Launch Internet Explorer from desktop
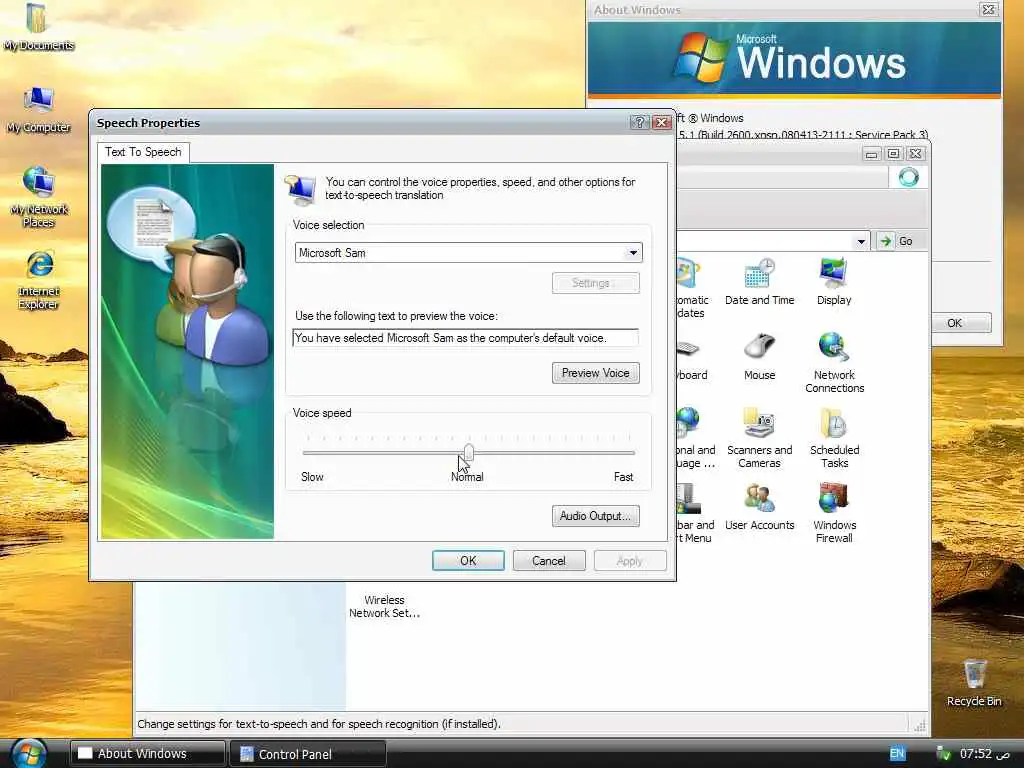 (x=38, y=279)
